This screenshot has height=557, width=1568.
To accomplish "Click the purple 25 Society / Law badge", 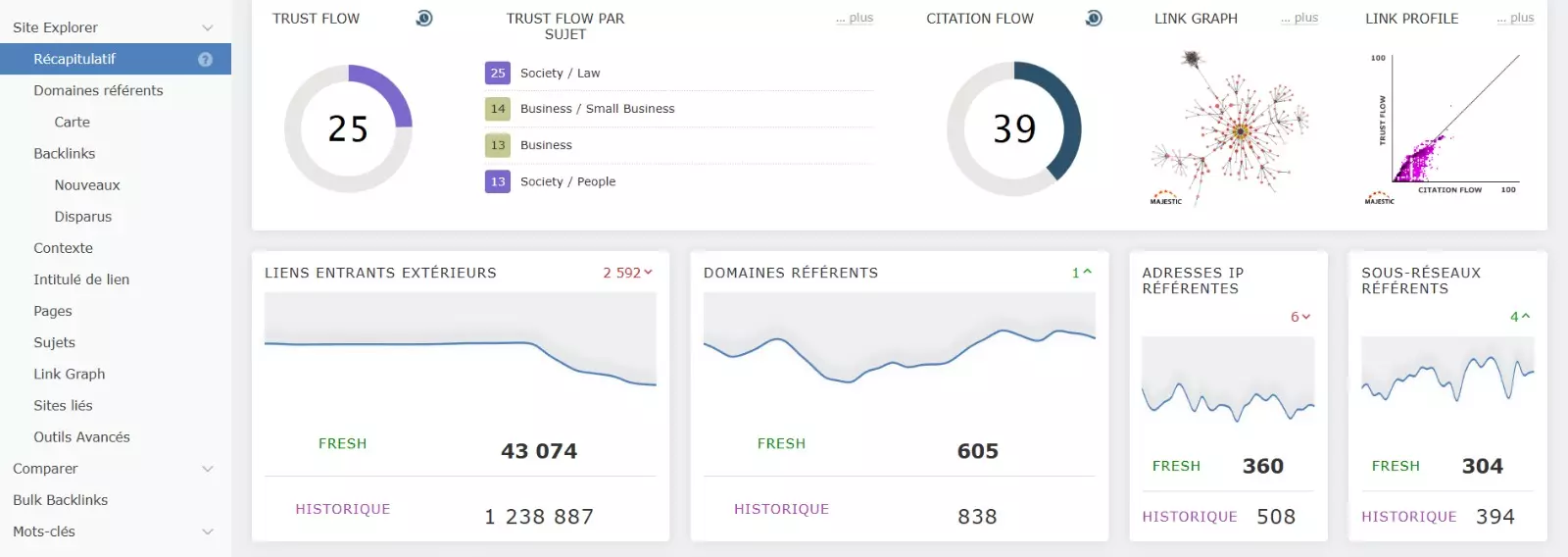I will (x=498, y=74).
